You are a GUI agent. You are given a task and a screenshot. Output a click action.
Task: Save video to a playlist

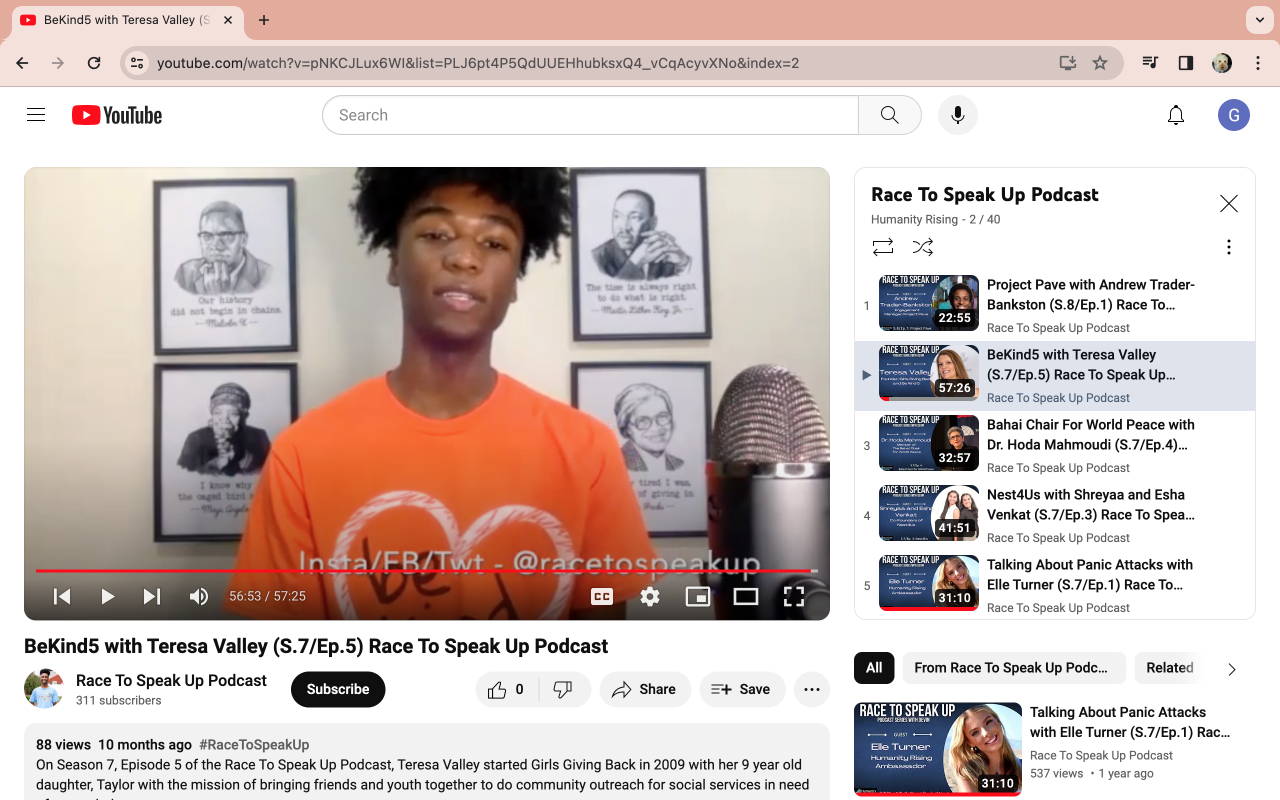click(741, 689)
